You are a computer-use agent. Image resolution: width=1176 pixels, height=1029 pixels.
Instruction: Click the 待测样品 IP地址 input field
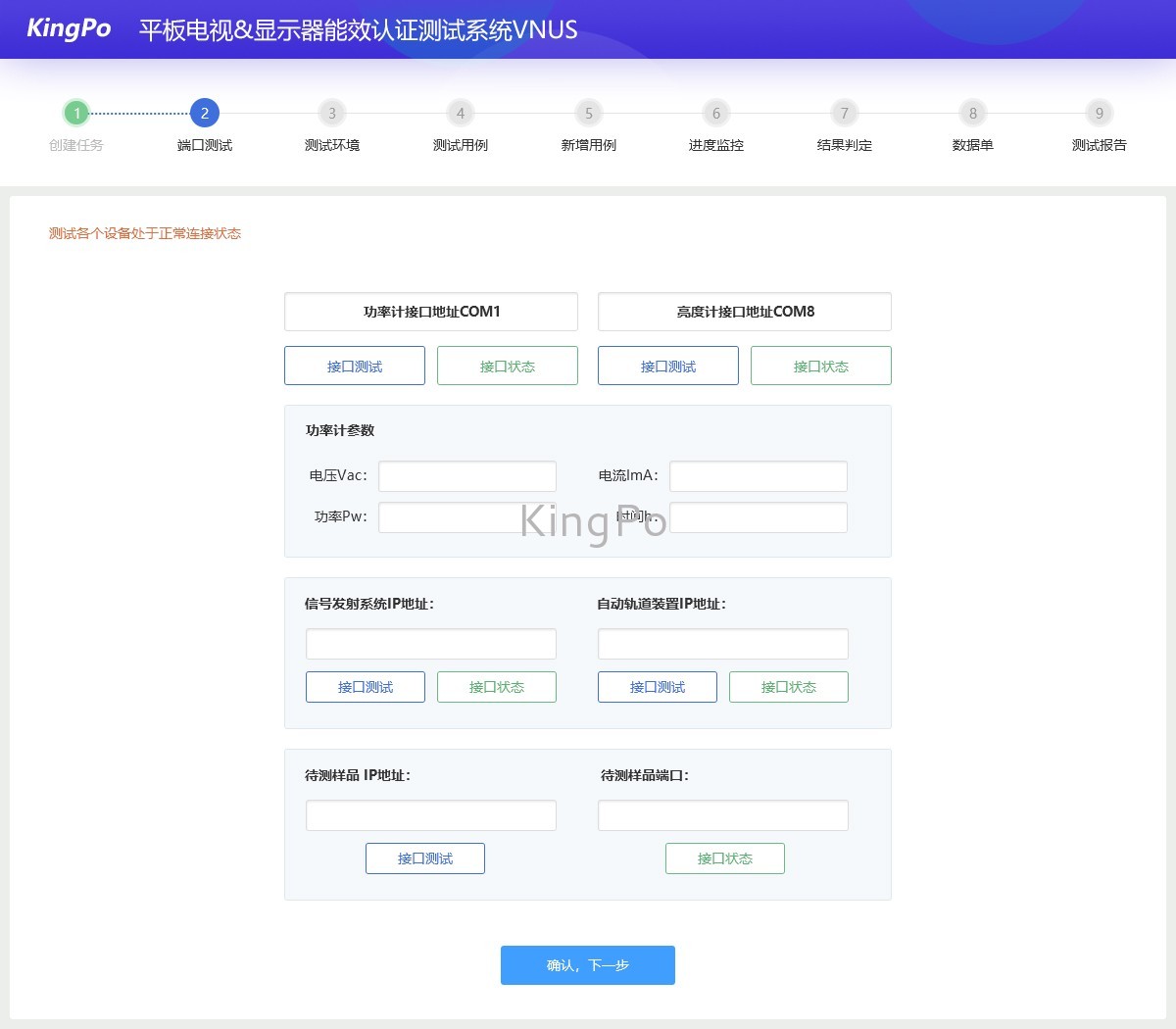431,815
